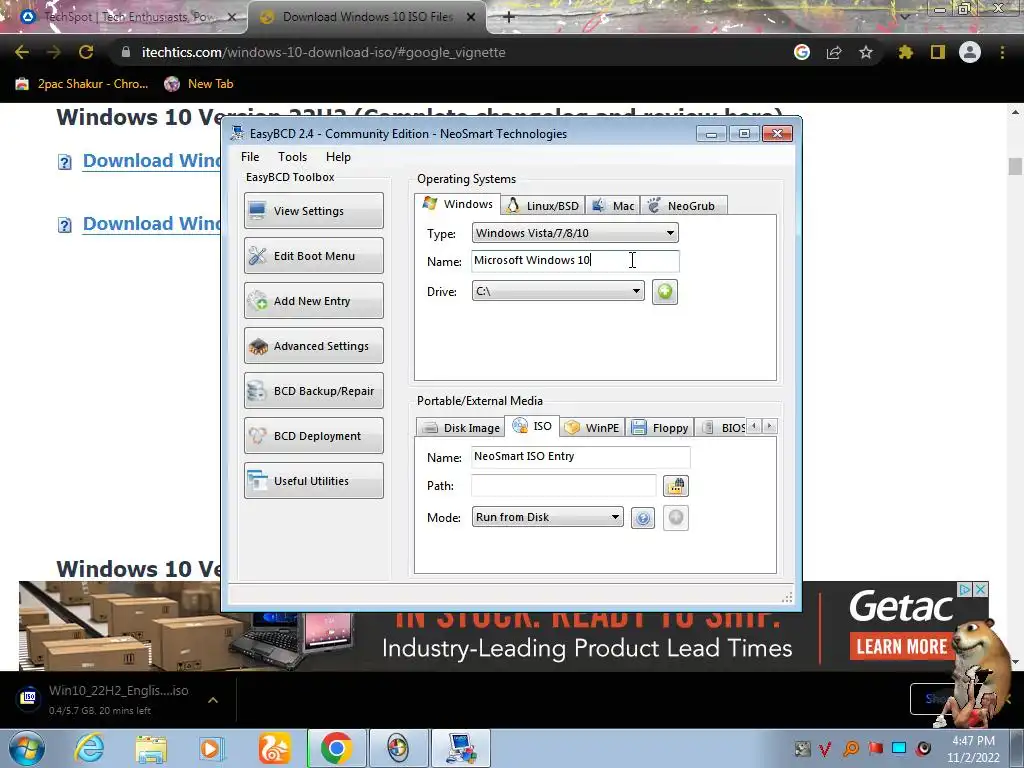Open BCD Deployment section
Image resolution: width=1024 pixels, height=768 pixels.
coord(313,436)
